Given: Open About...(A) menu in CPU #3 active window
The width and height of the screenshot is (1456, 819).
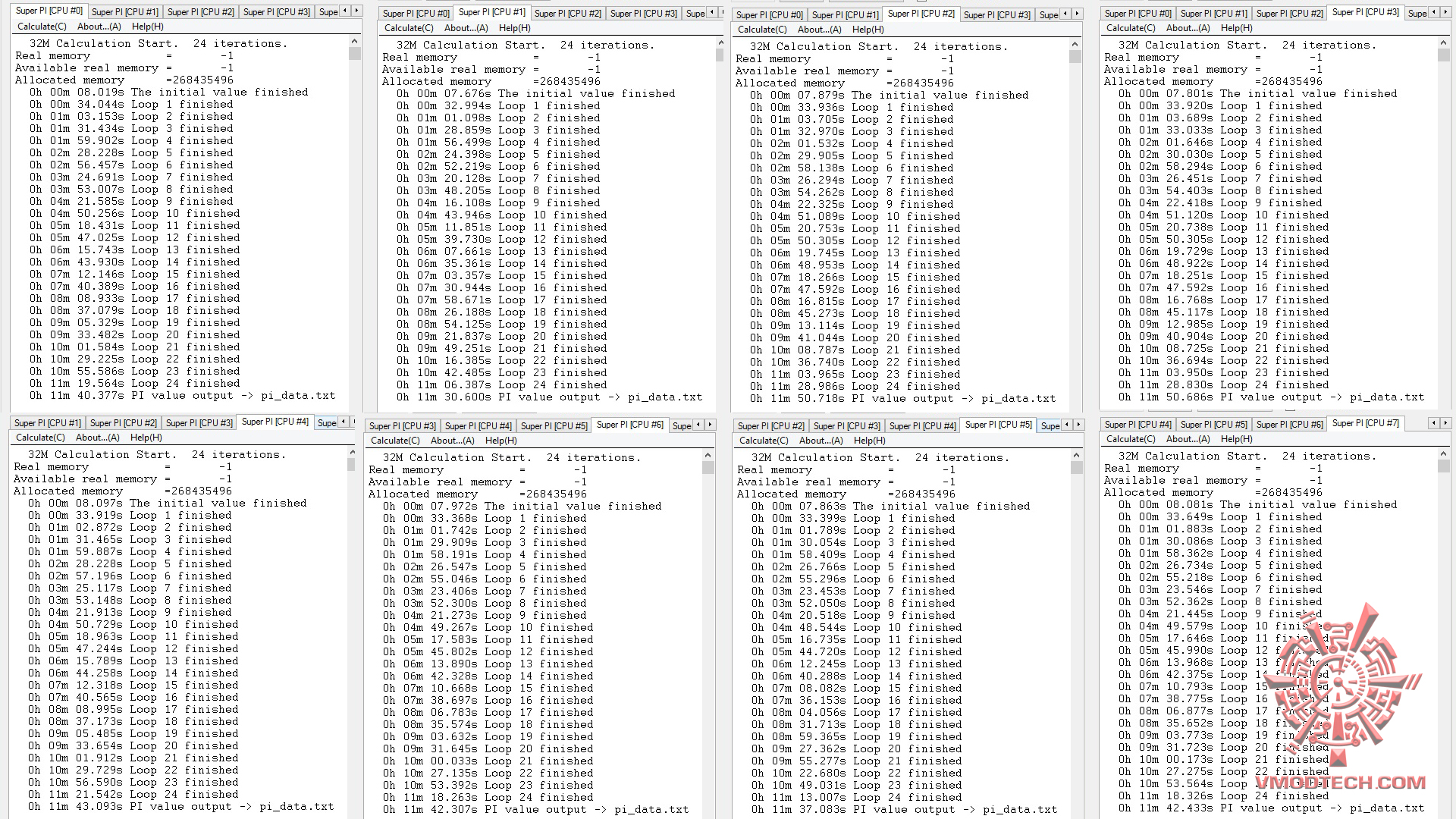Looking at the screenshot, I should point(1188,28).
